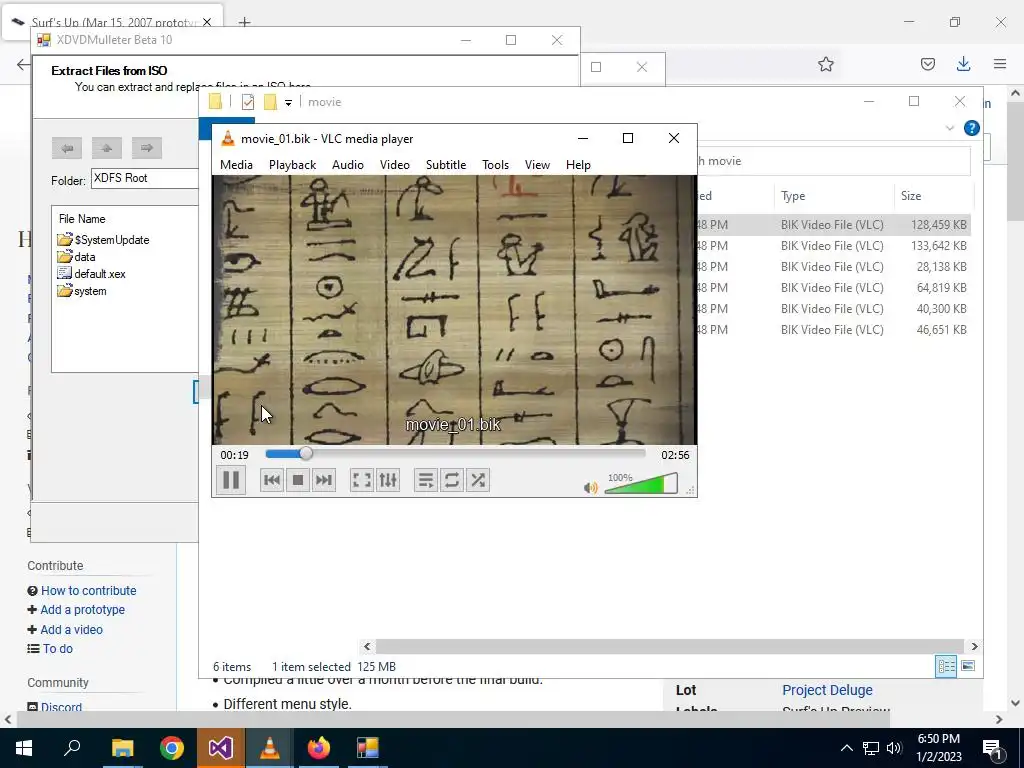Screen dimensions: 1024x768
Task: Pause playback in VLC
Action: pos(231,480)
